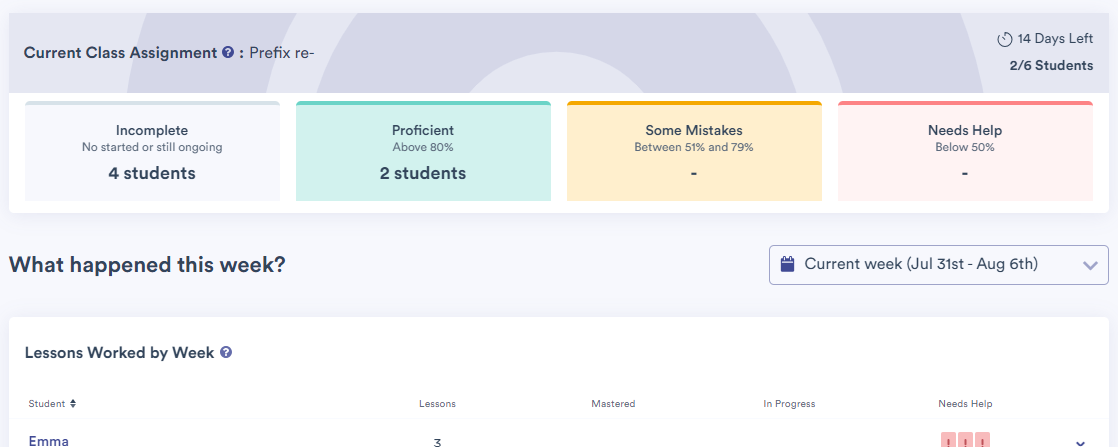Click the first red alert icon in Emma's row
Viewport: 1118px width, 447px height.
click(948, 440)
